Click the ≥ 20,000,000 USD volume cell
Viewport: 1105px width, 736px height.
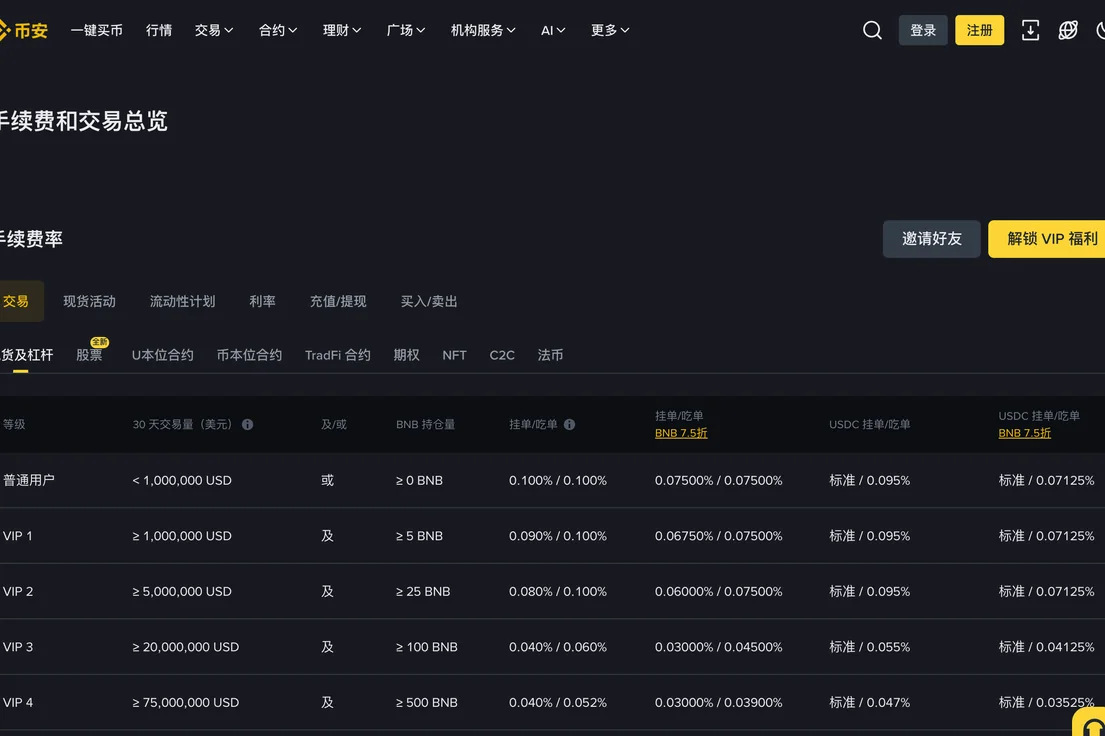185,647
